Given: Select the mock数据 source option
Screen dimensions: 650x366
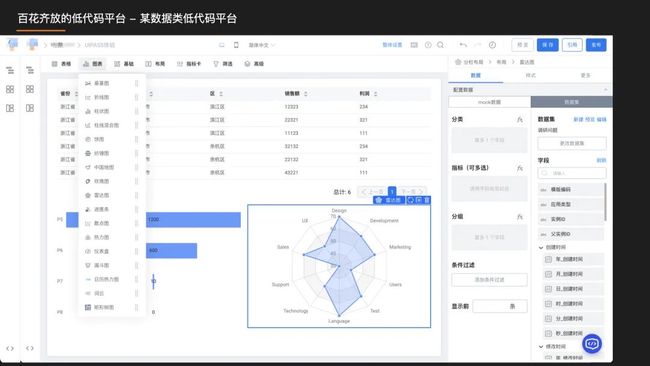Looking at the screenshot, I should click(x=490, y=102).
